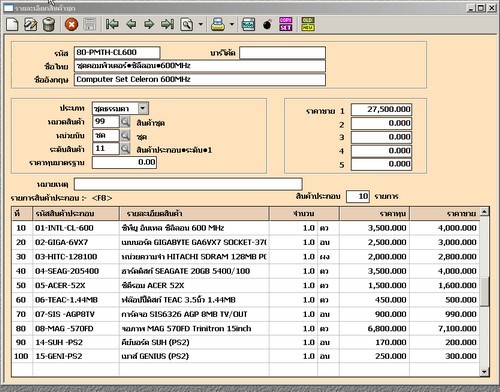The height and width of the screenshot is (392, 500).
Task: Go to next record green arrow
Action: click(149, 24)
